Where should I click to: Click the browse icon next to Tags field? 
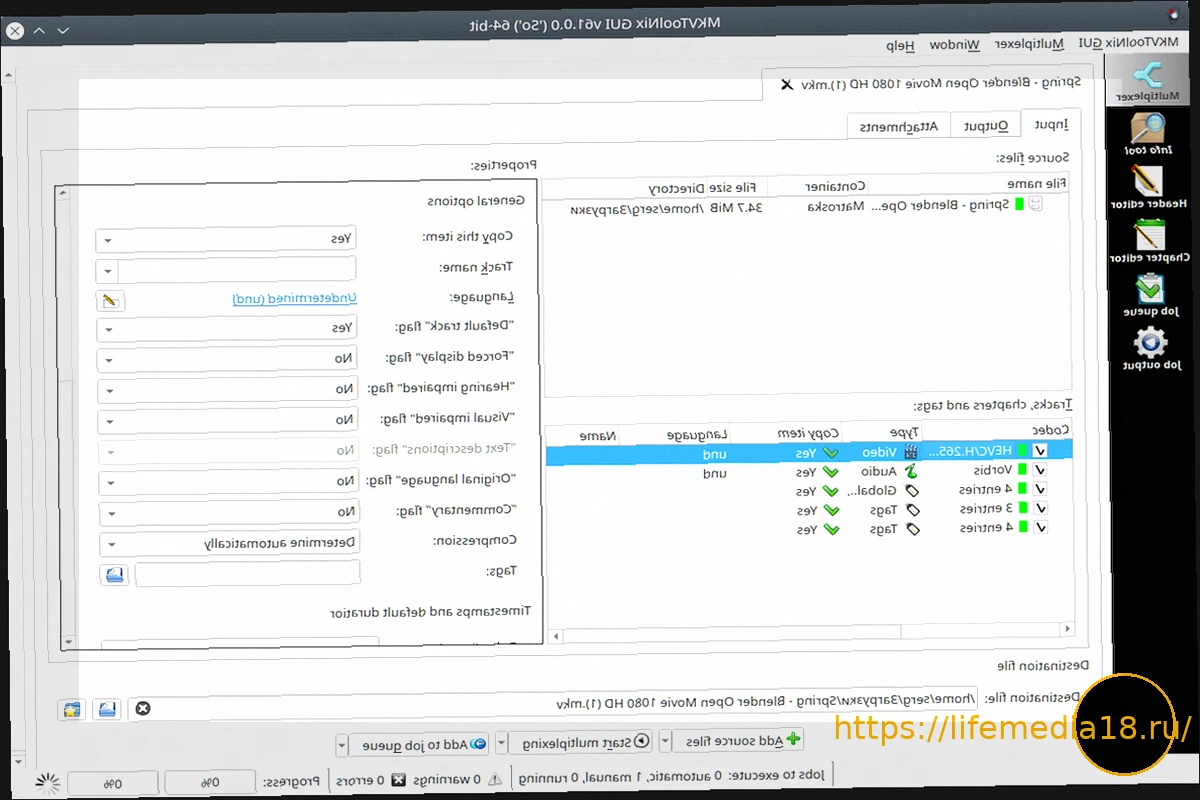pos(114,574)
